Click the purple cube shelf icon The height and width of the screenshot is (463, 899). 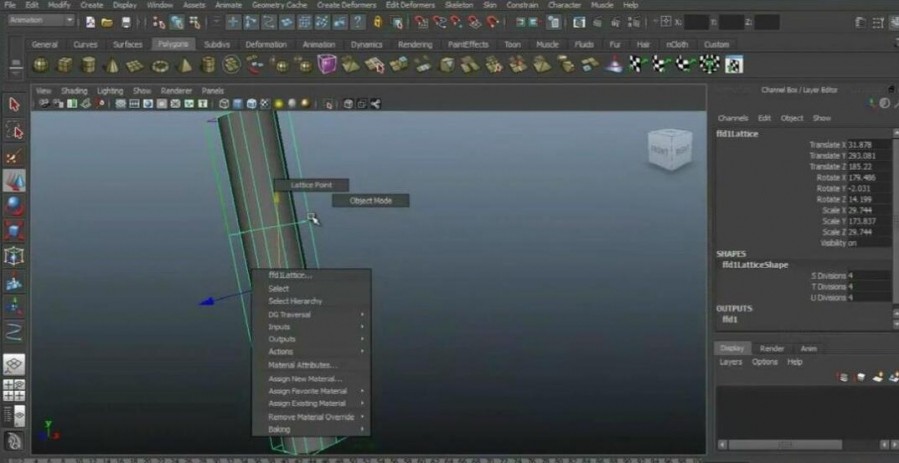(327, 64)
